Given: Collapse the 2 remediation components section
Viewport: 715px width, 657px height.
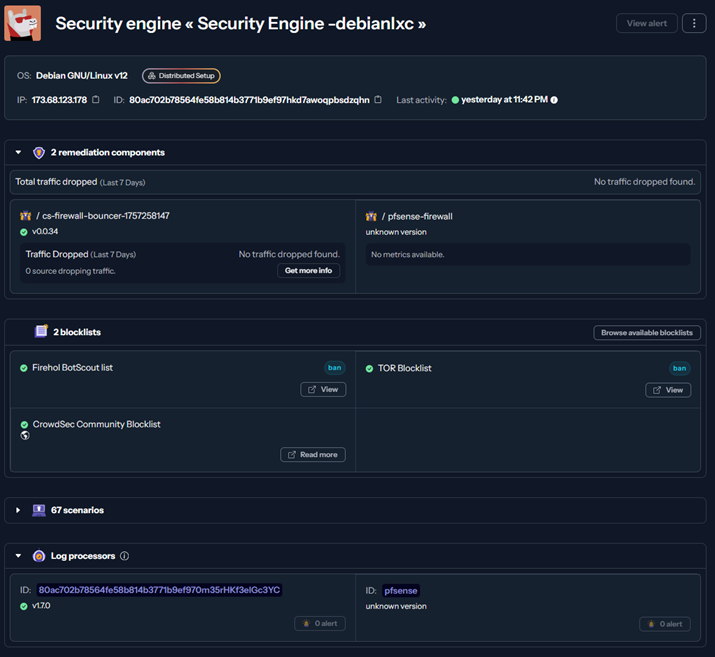Looking at the screenshot, I should coord(18,152).
